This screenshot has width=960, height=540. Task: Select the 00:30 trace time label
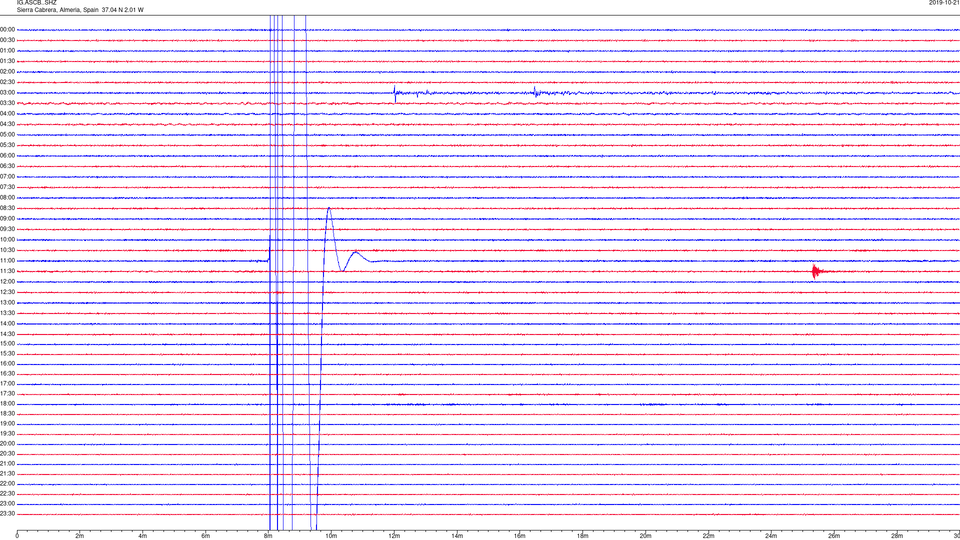(7, 40)
